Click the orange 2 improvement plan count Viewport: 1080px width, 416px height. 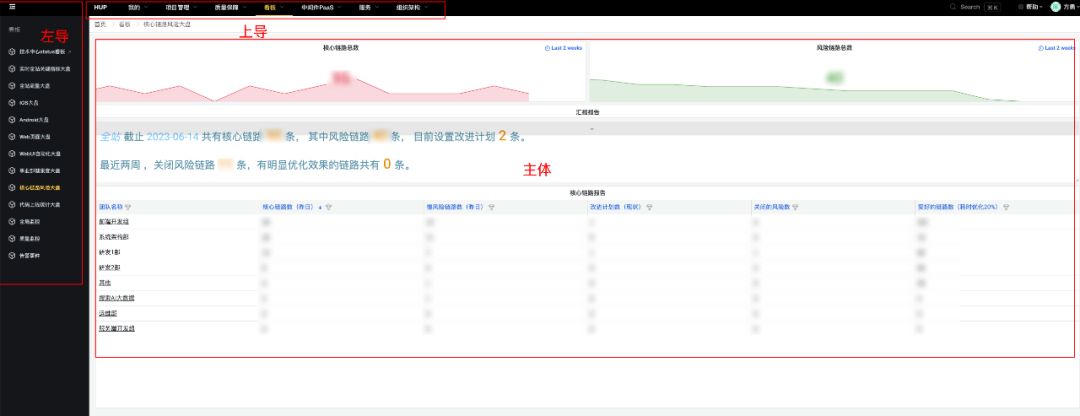coord(502,136)
